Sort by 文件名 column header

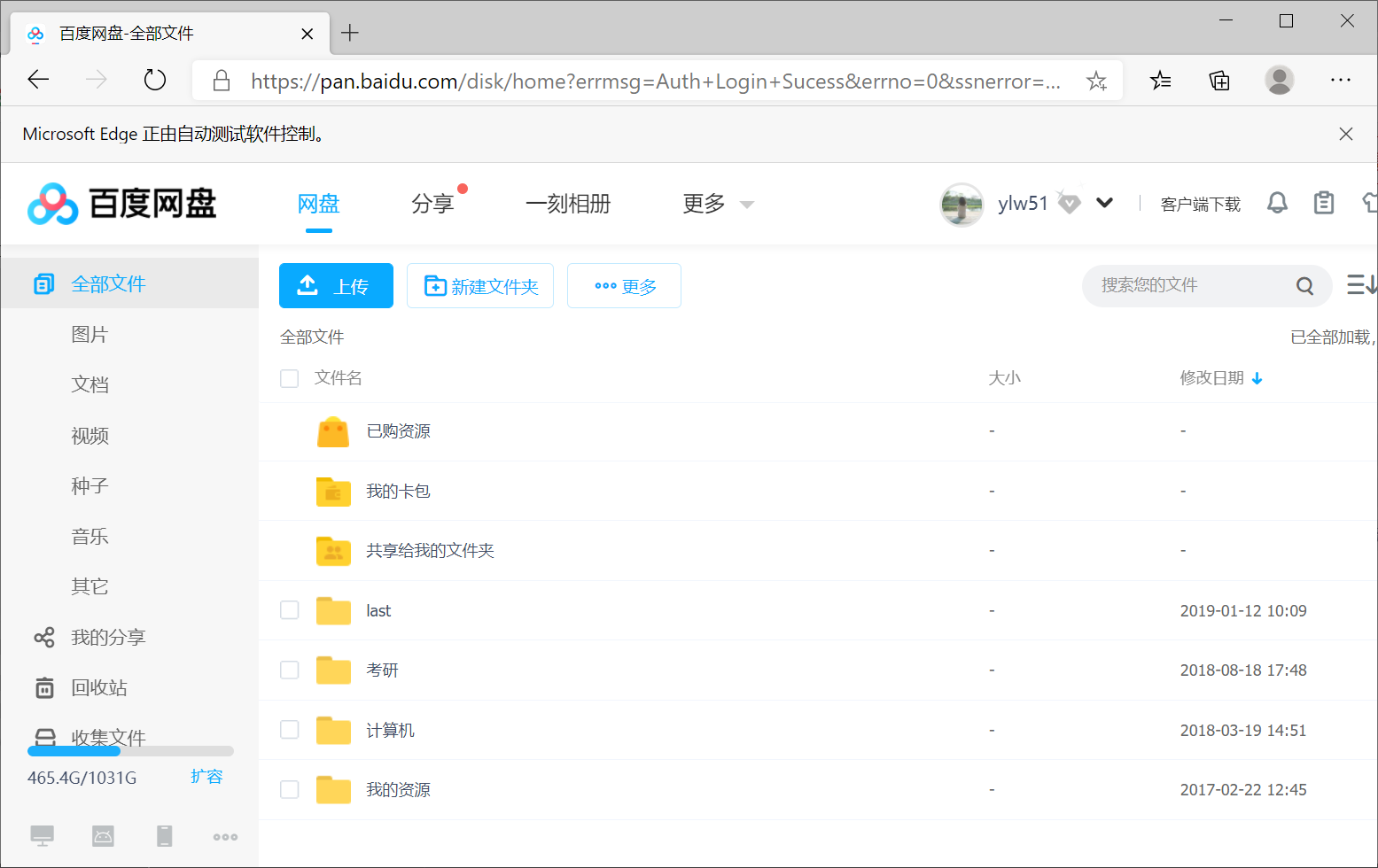338,378
